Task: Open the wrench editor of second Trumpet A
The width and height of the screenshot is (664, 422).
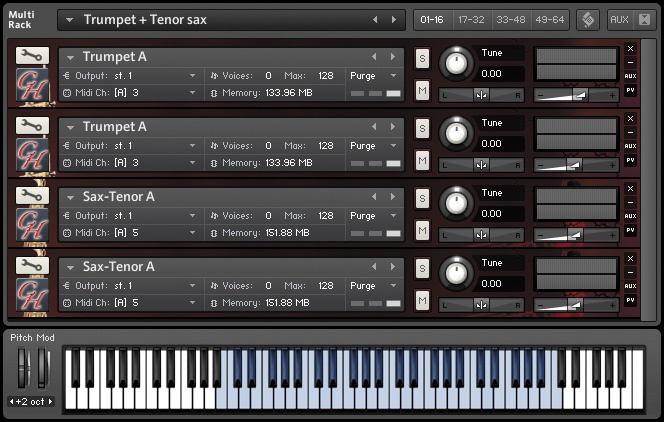Action: click(32, 125)
